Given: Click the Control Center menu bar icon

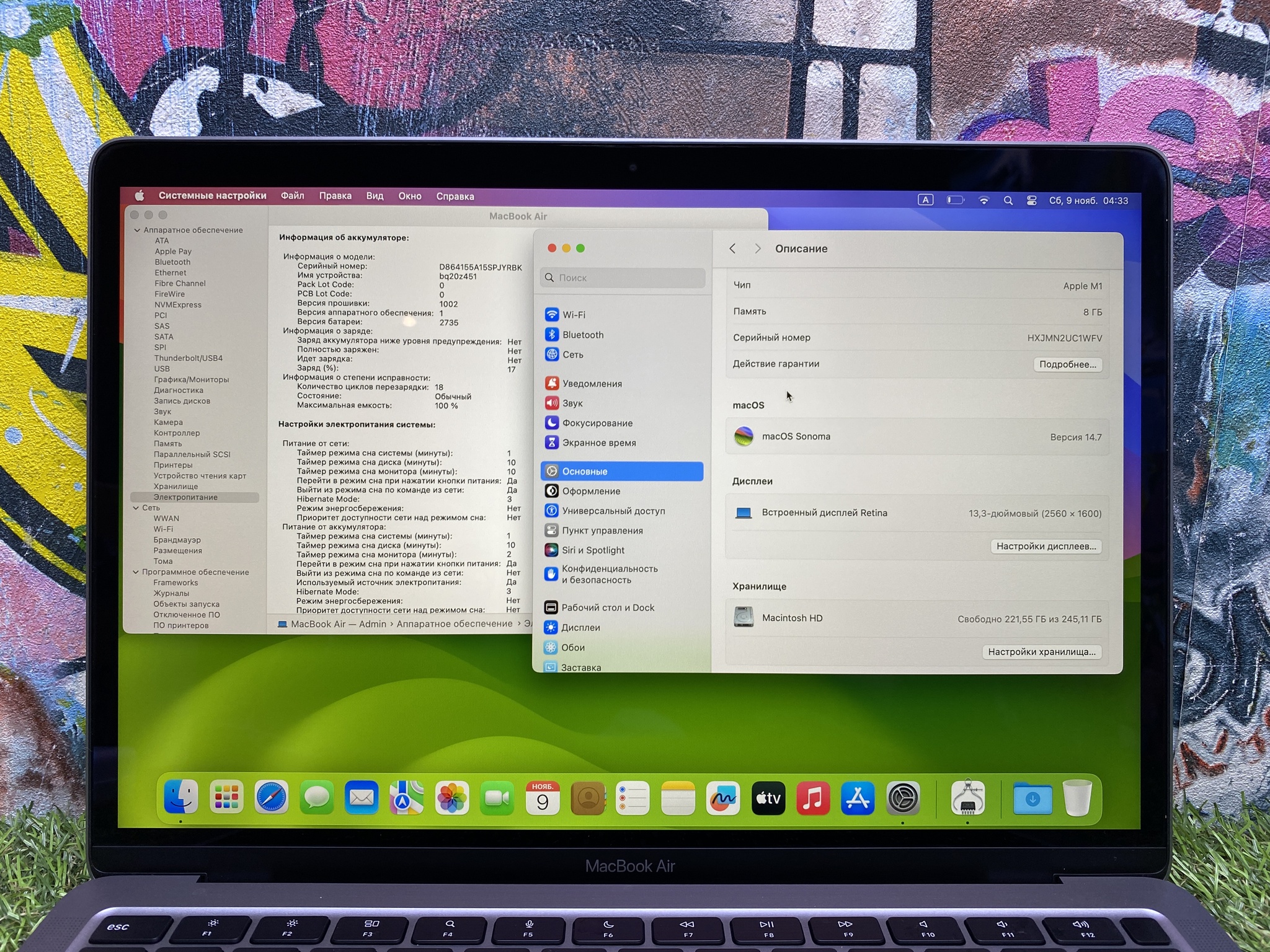Looking at the screenshot, I should pos(1031,201).
